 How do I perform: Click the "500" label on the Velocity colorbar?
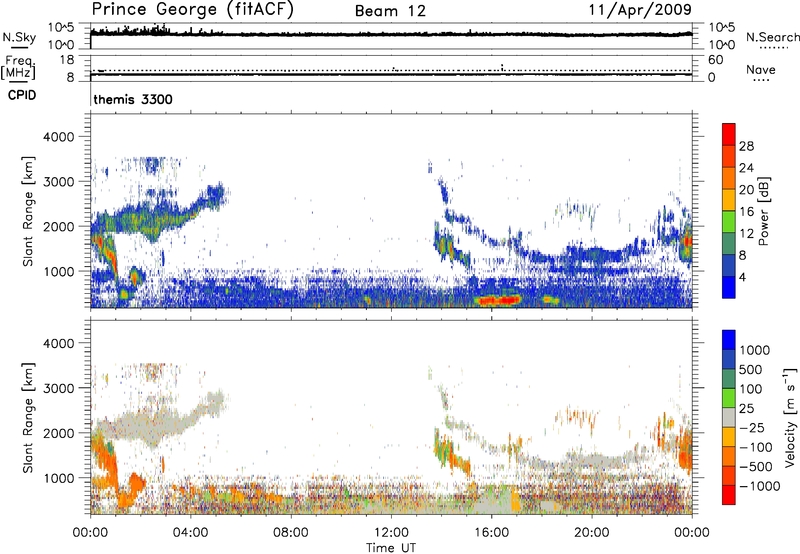point(750,370)
